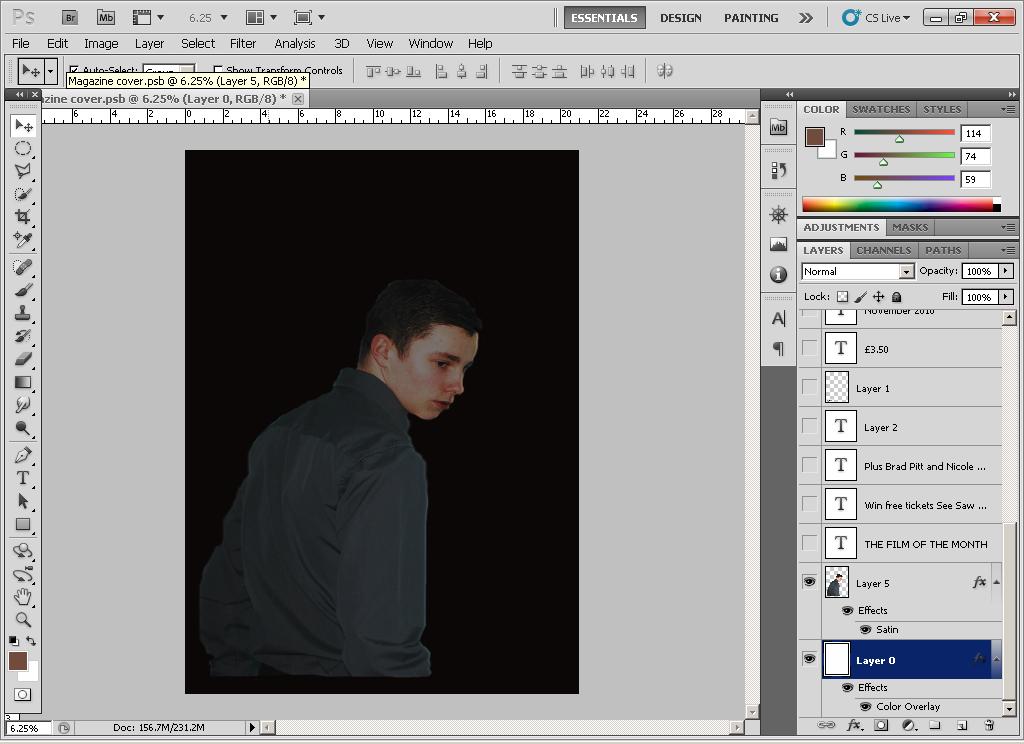This screenshot has height=744, width=1024.
Task: Select the Elliptical Marquee tool
Action: (x=23, y=148)
